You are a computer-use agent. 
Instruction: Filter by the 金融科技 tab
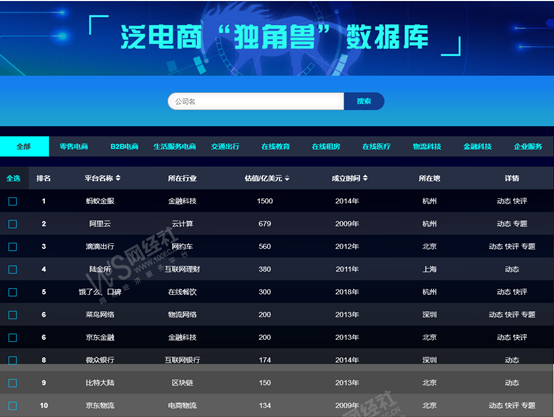478,146
